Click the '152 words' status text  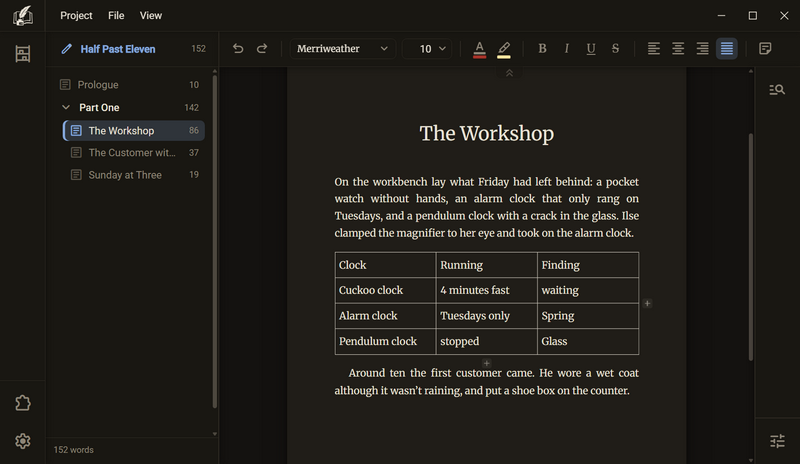tap(73, 450)
